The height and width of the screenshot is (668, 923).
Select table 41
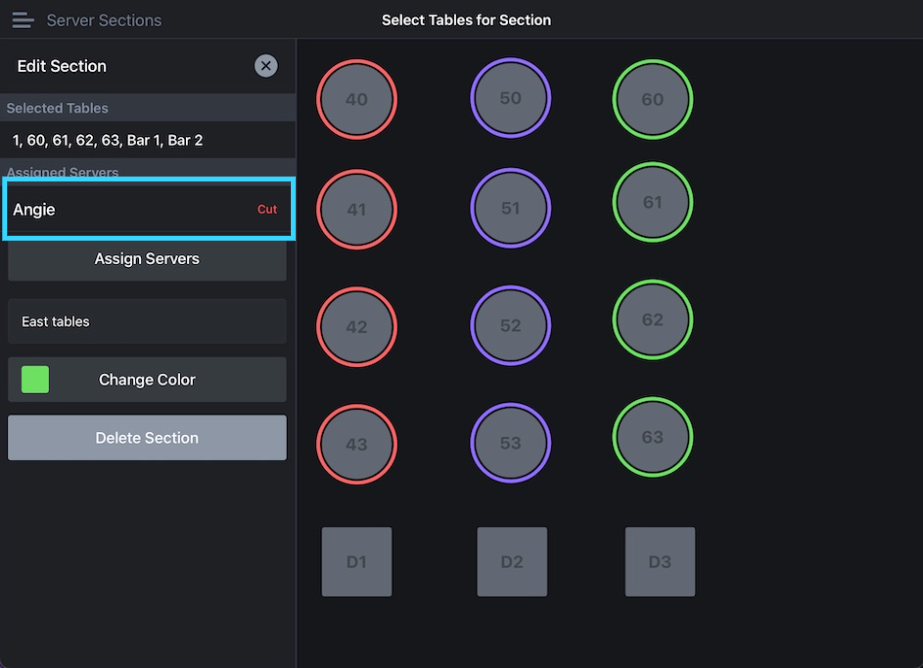(357, 210)
